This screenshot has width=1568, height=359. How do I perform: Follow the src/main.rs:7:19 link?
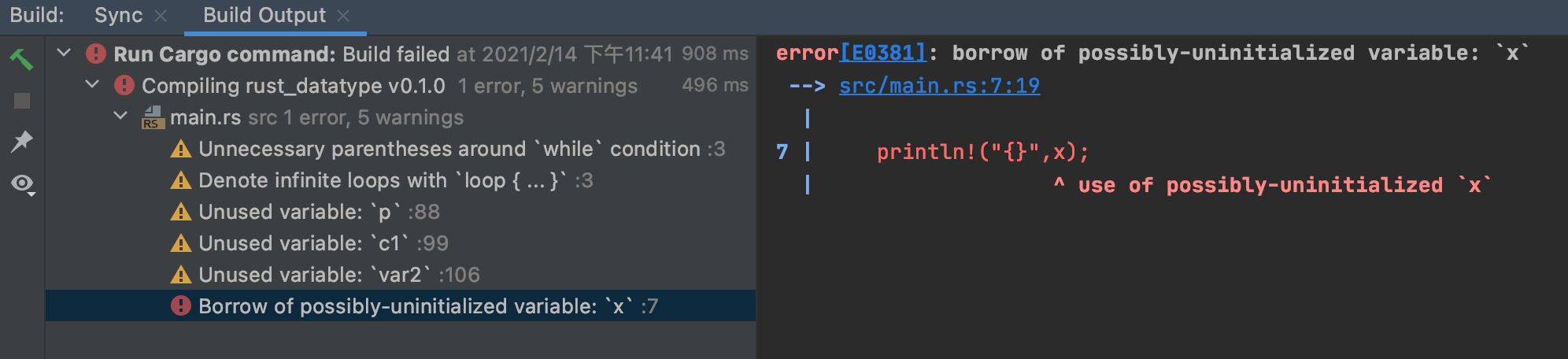pyautogui.click(x=939, y=86)
